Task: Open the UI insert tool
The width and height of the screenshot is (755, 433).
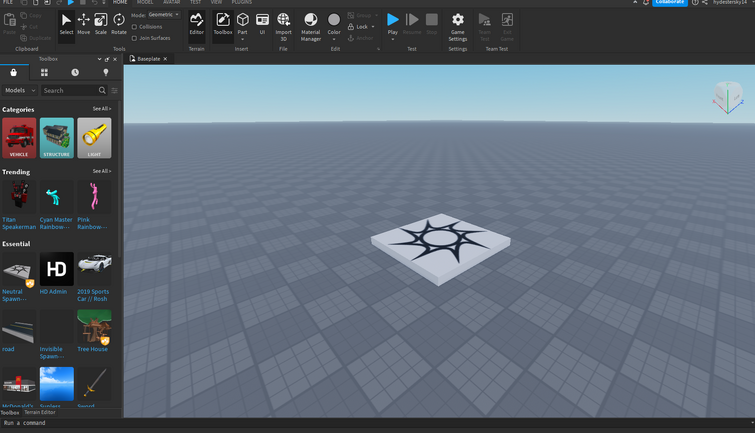Action: pyautogui.click(x=262, y=24)
